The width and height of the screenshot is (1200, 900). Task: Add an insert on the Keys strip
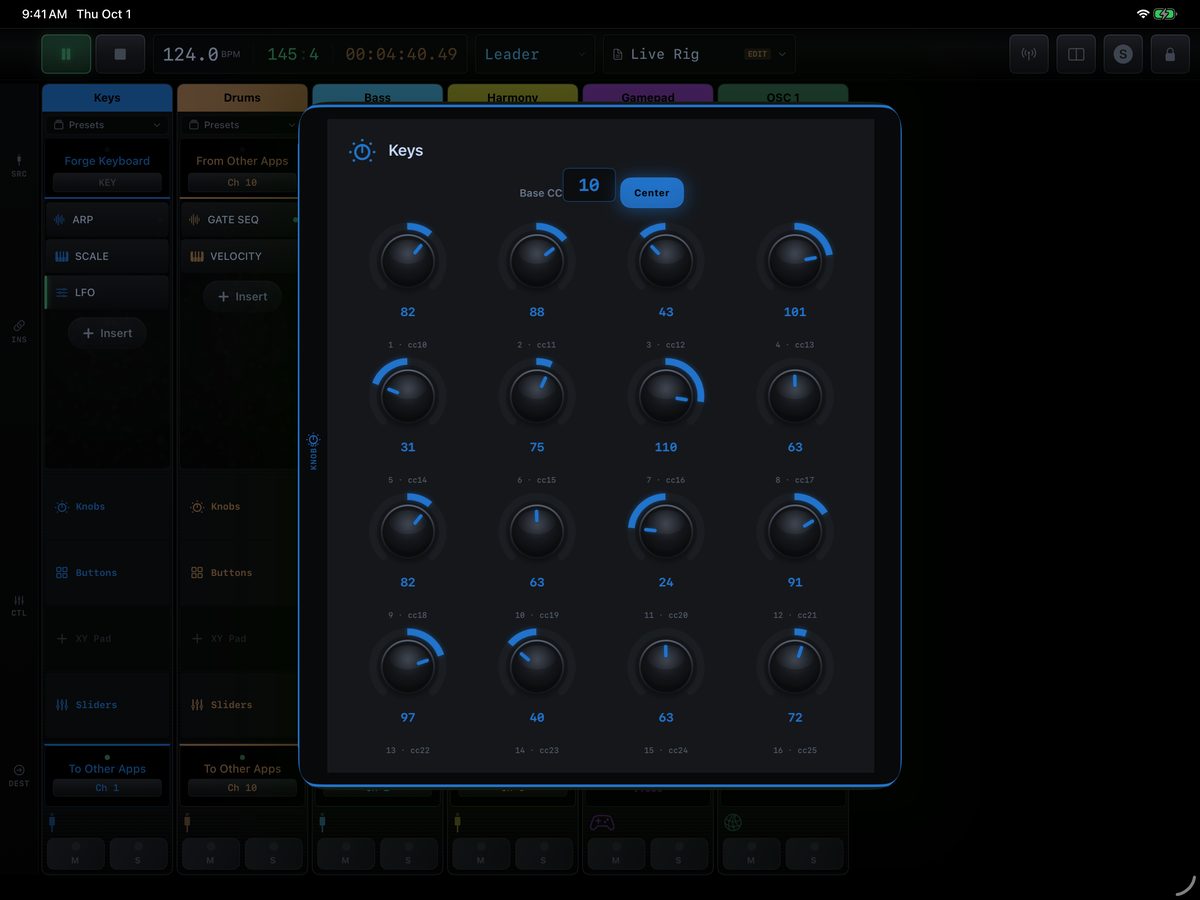click(107, 333)
